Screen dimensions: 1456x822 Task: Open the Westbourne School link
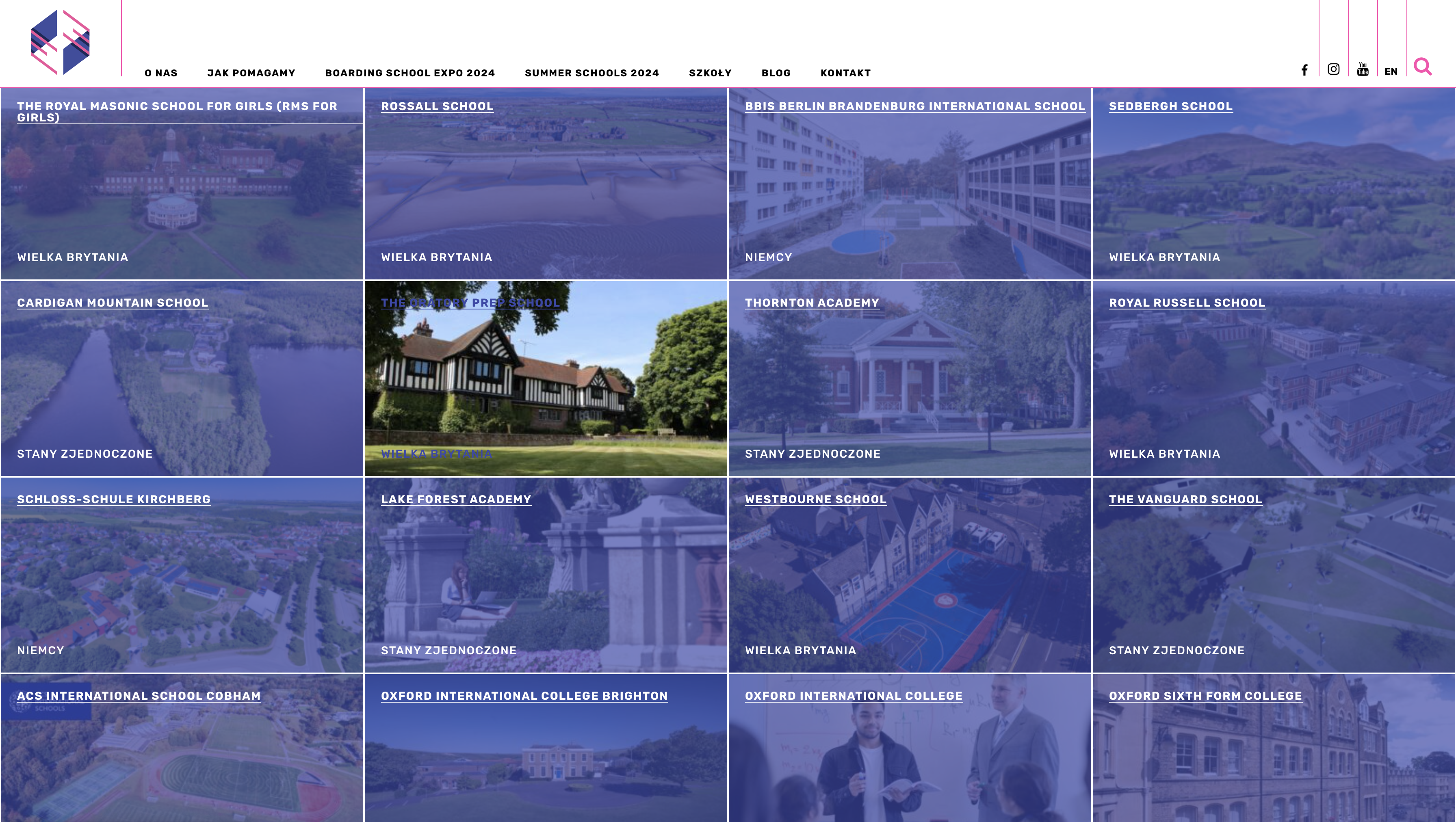[x=816, y=500]
